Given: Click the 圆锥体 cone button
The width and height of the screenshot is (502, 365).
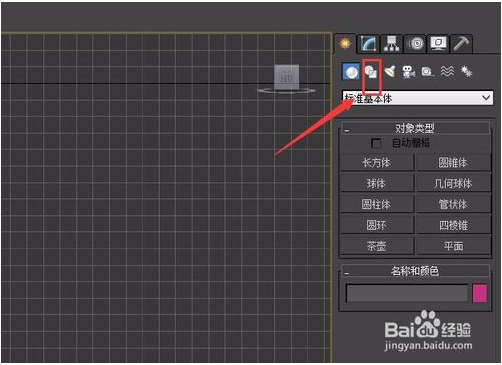Looking at the screenshot, I should click(x=453, y=163).
